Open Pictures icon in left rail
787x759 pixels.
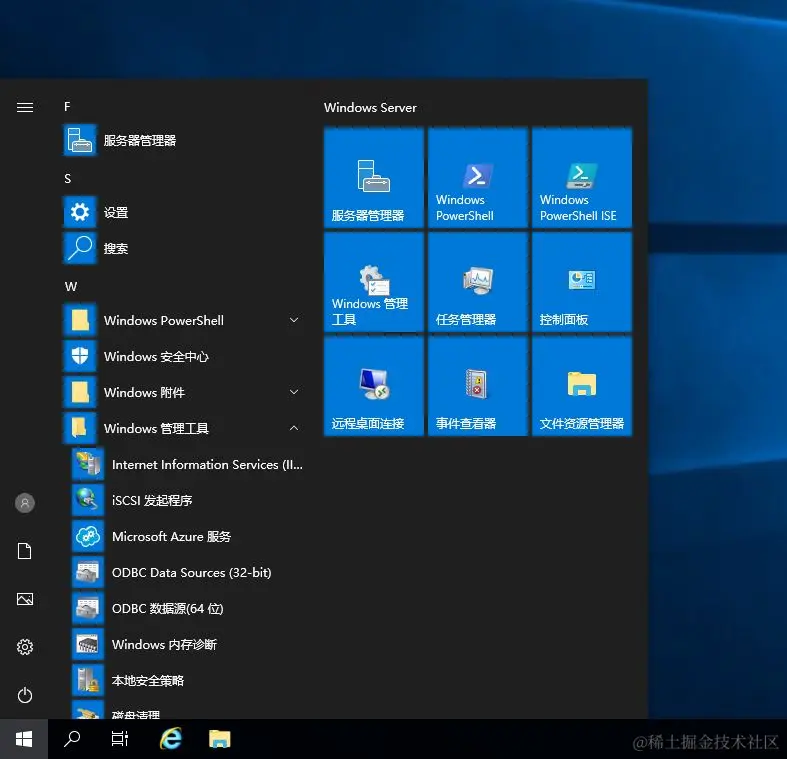click(x=25, y=599)
